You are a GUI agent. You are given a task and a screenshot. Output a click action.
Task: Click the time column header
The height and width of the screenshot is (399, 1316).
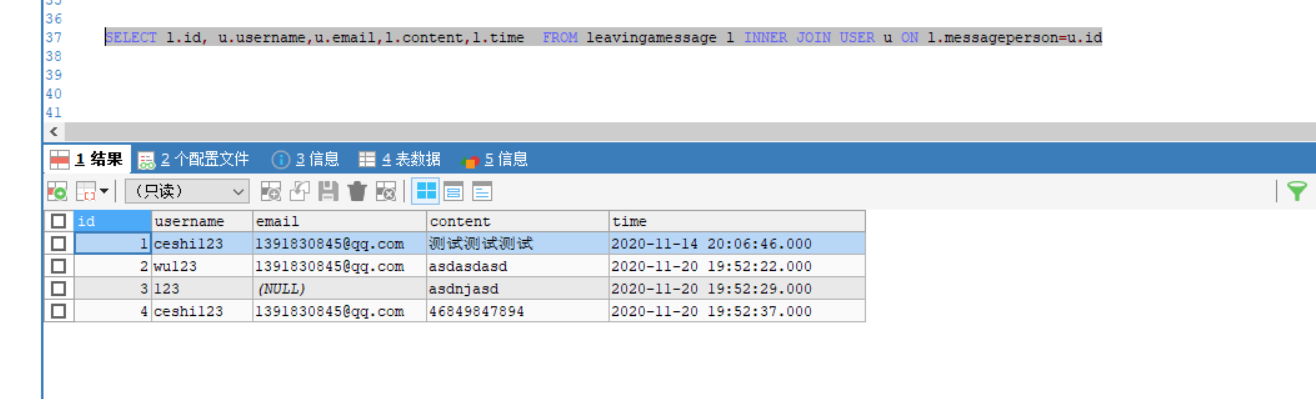point(737,221)
